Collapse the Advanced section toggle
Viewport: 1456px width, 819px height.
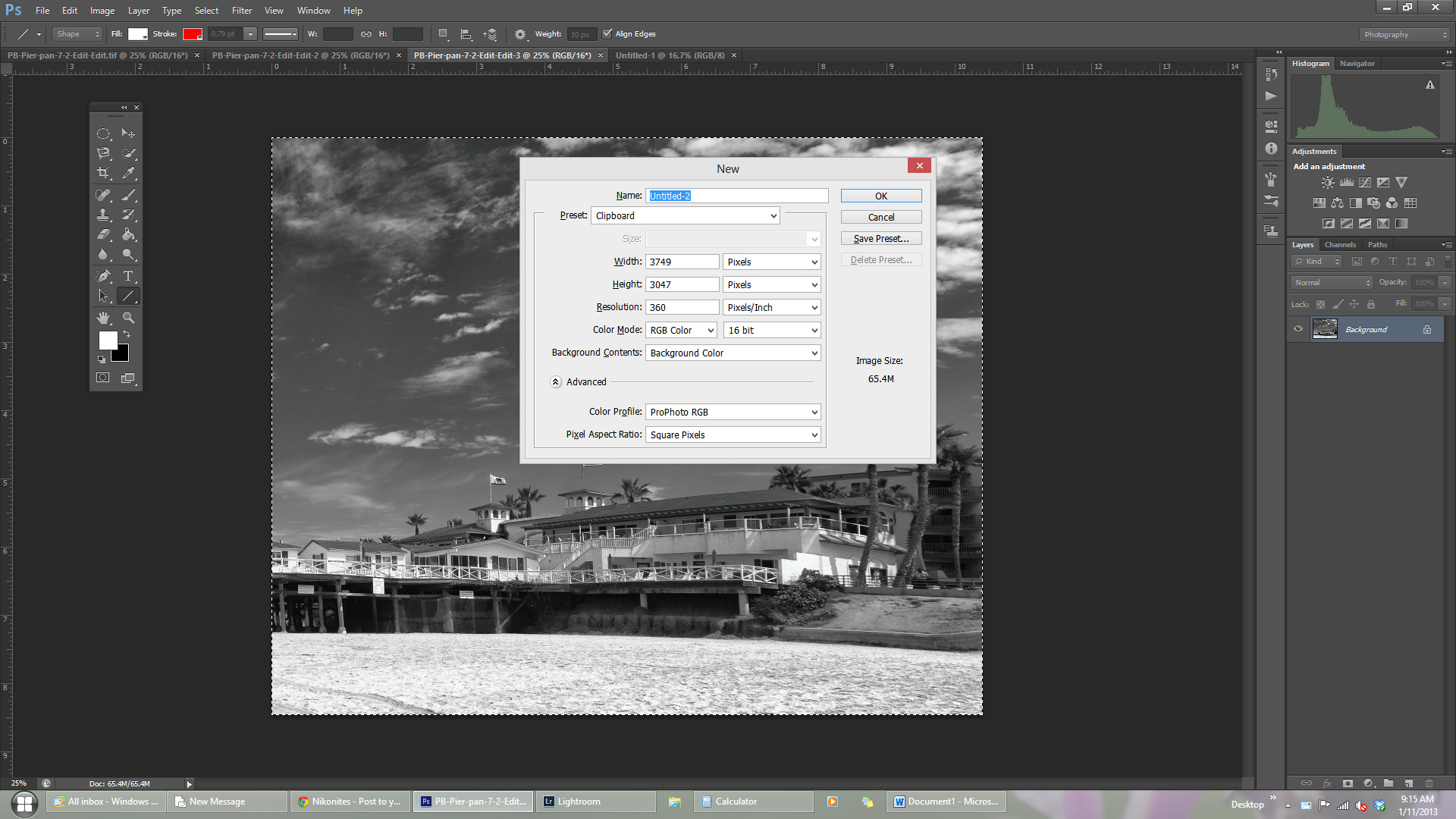(x=556, y=382)
